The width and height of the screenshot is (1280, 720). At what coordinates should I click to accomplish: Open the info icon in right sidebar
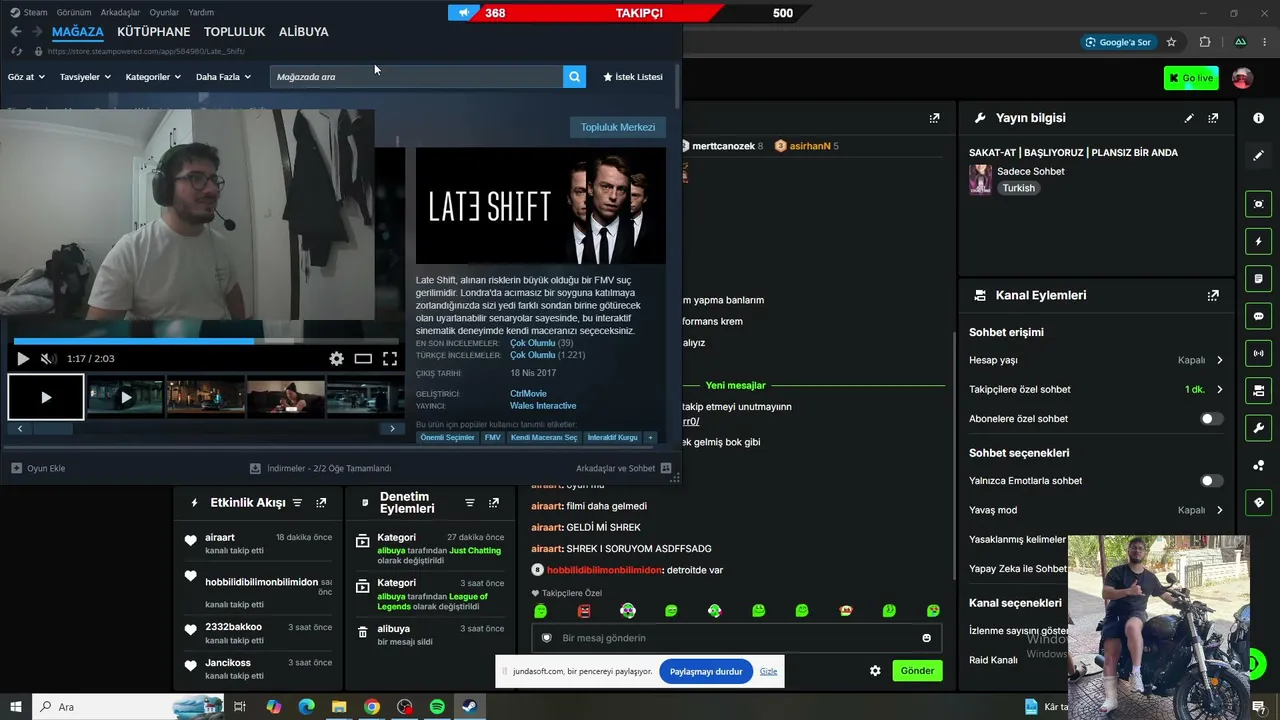(x=1259, y=118)
